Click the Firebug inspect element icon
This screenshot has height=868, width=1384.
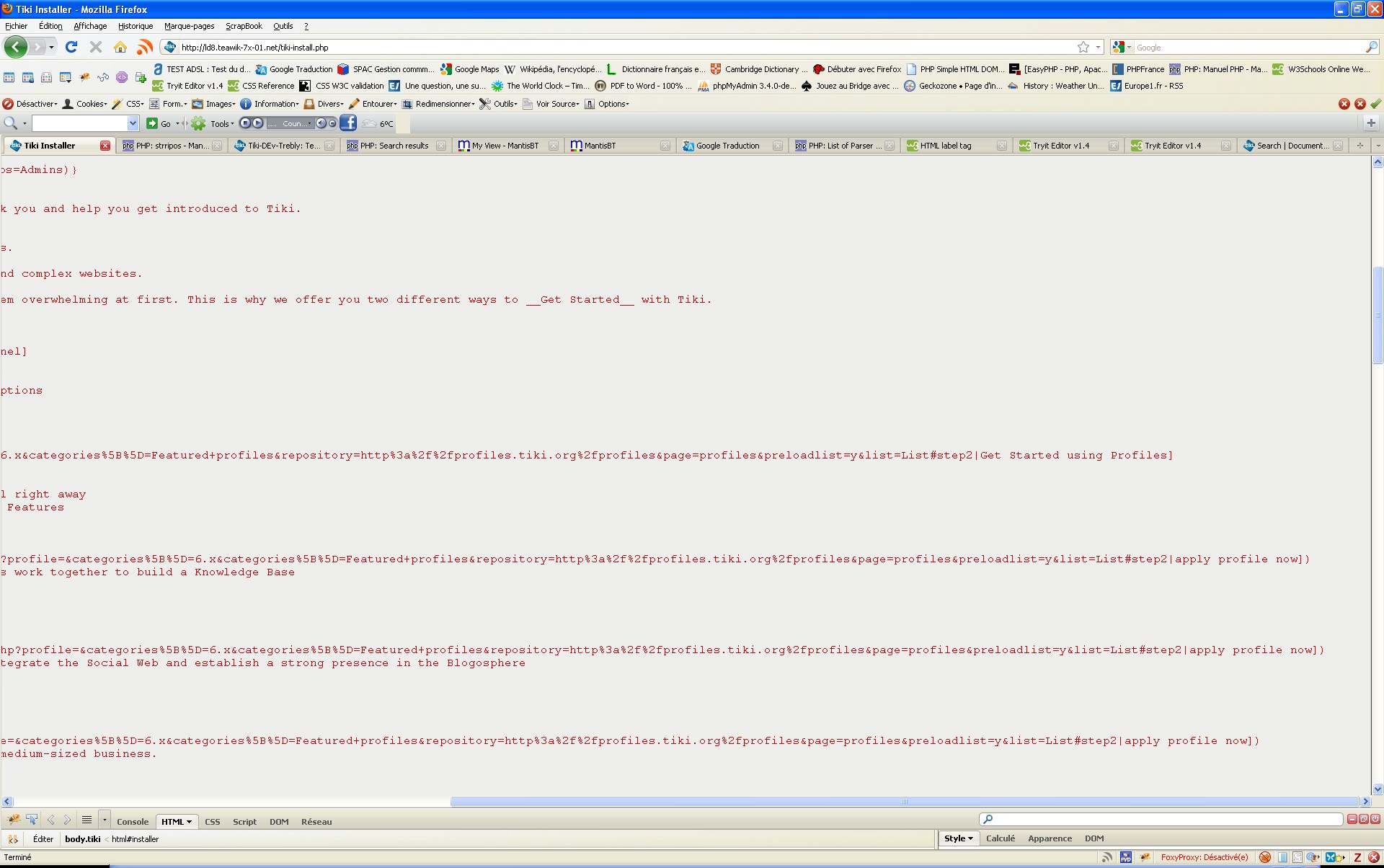pyautogui.click(x=32, y=820)
